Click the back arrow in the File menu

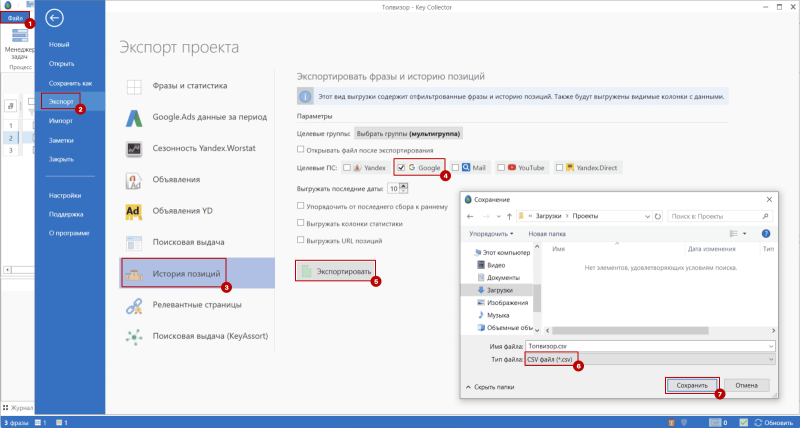[x=55, y=17]
